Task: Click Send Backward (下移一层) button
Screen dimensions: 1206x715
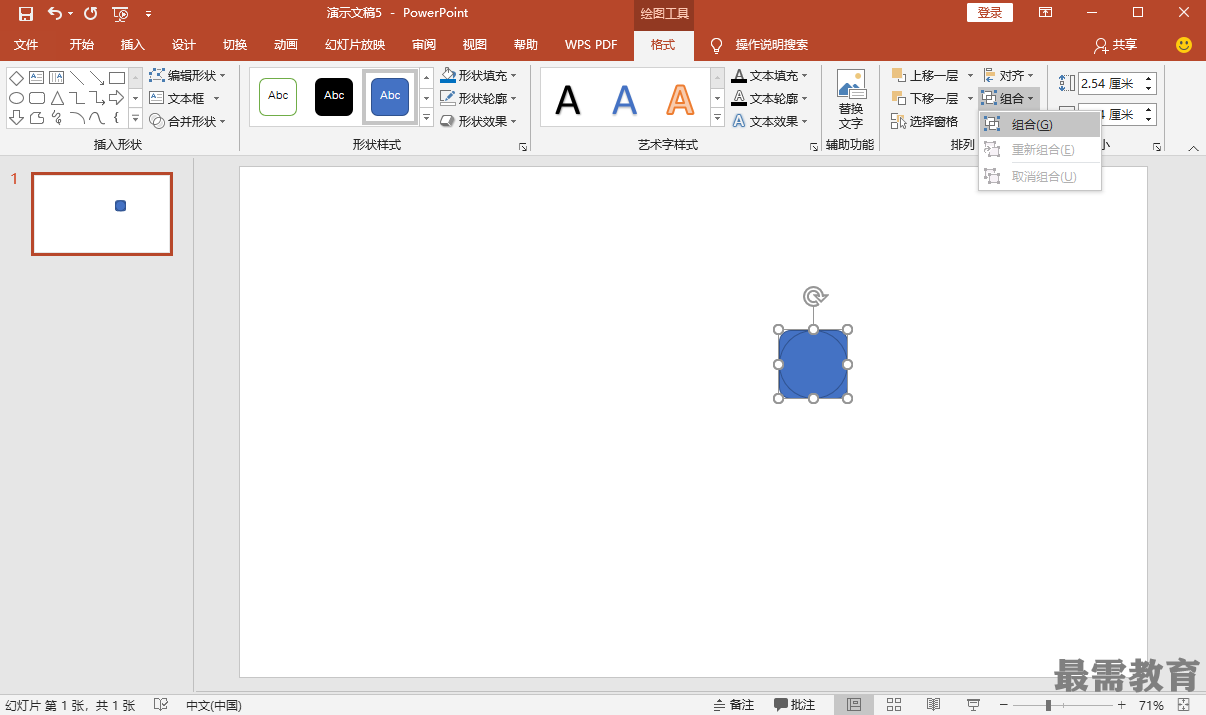Action: coord(925,98)
